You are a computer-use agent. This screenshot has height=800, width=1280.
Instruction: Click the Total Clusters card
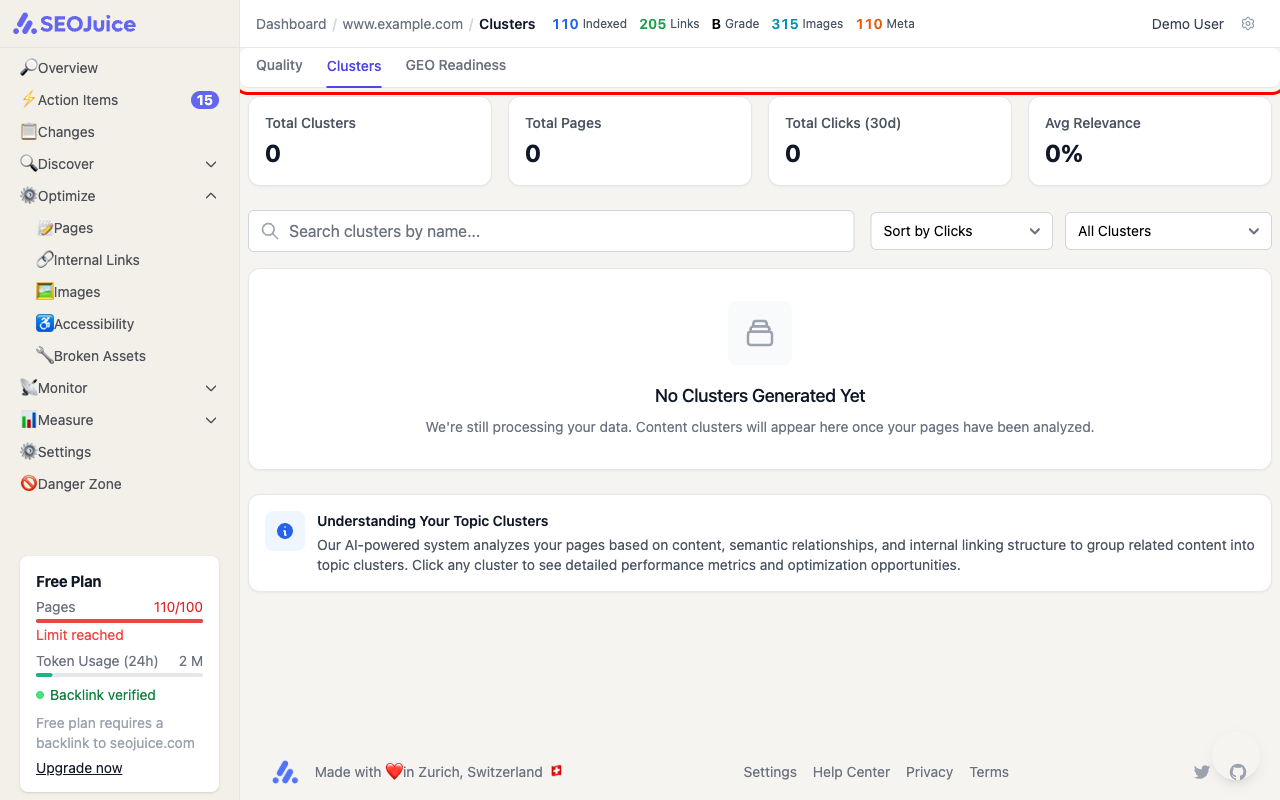click(370, 141)
